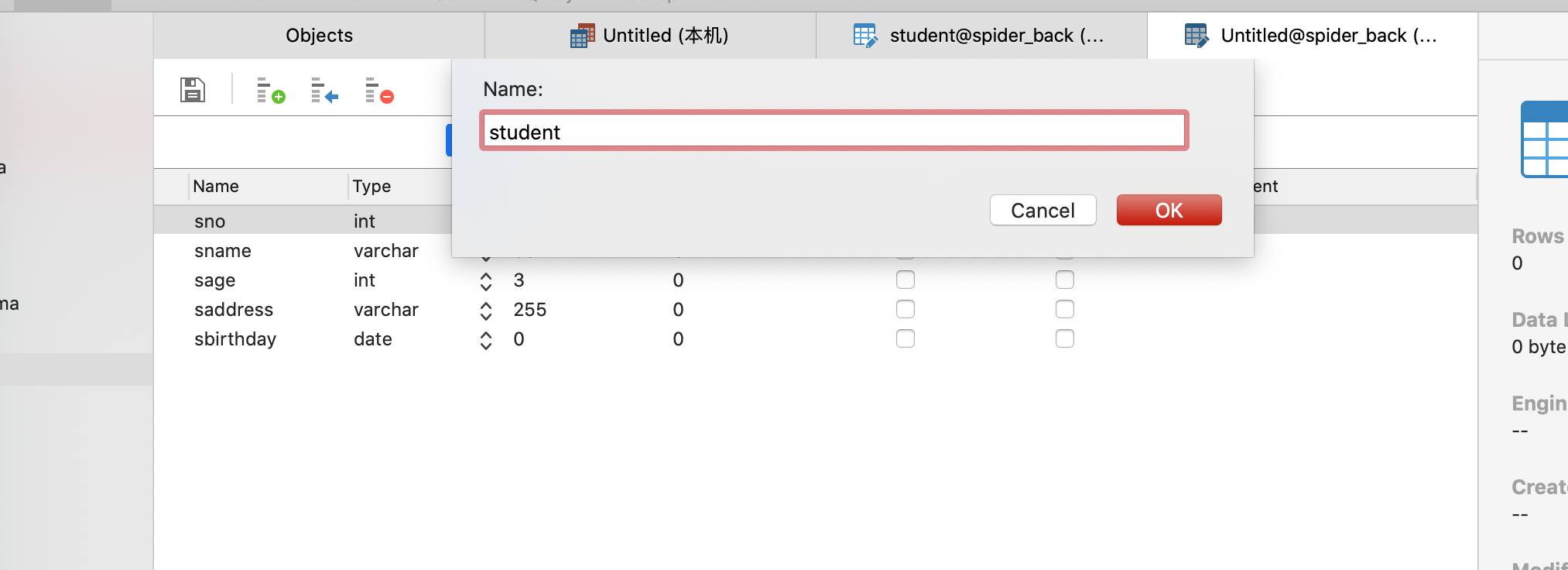Viewport: 1568px width, 570px height.
Task: Open the type dropdown arrows for sbirthday
Action: coord(486,339)
